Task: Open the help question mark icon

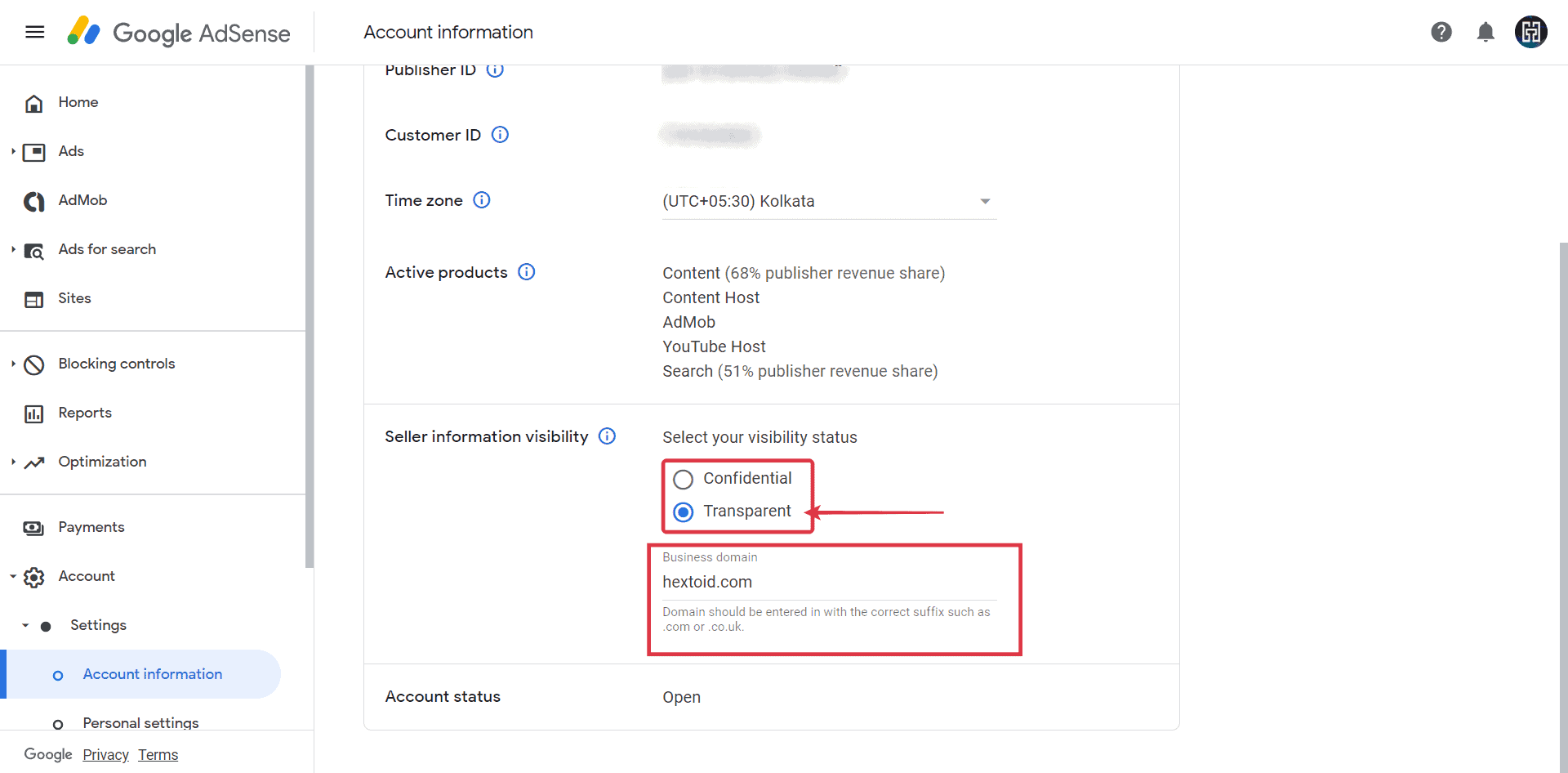Action: pyautogui.click(x=1441, y=32)
